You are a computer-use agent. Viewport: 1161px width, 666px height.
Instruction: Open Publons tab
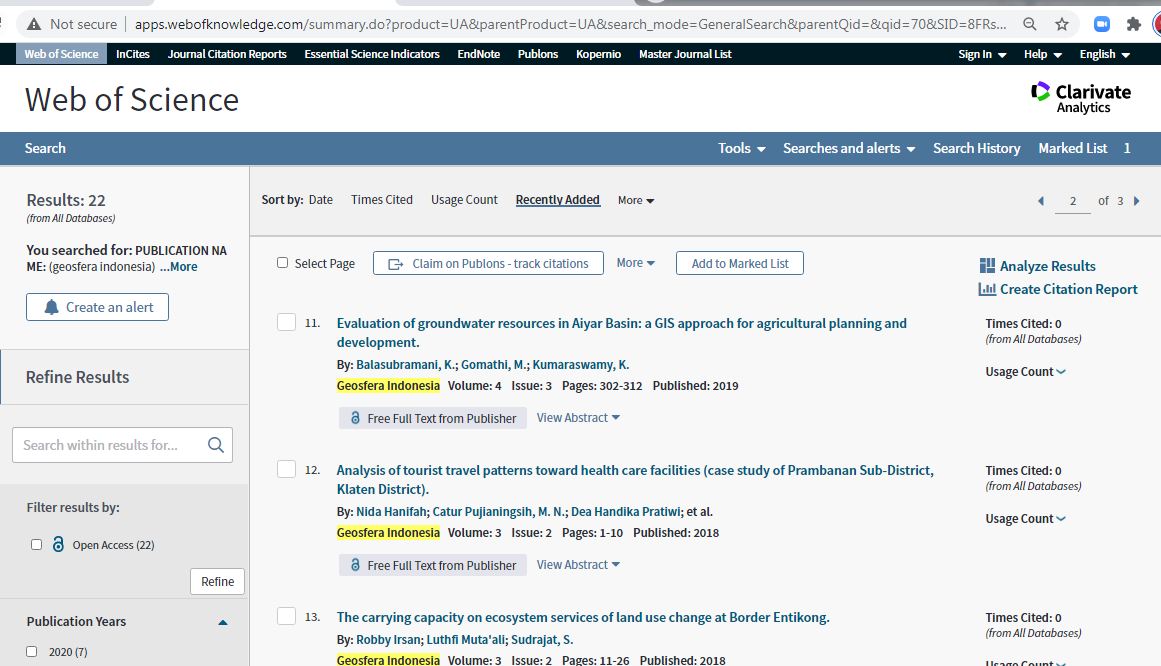pos(538,54)
